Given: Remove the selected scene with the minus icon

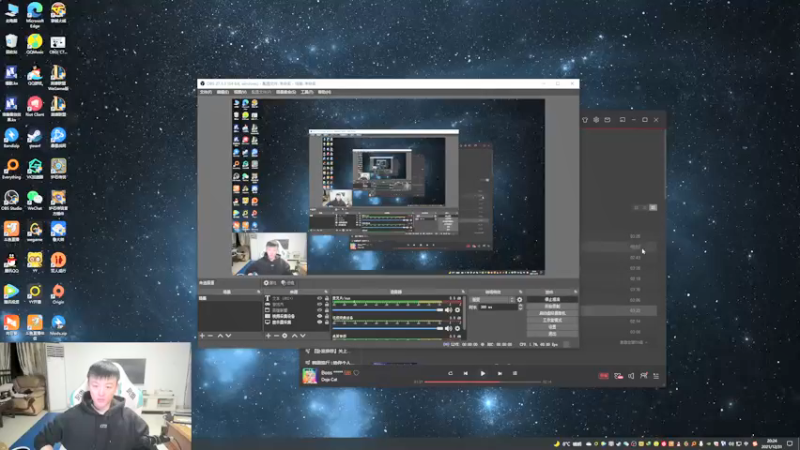Looking at the screenshot, I should (x=210, y=336).
